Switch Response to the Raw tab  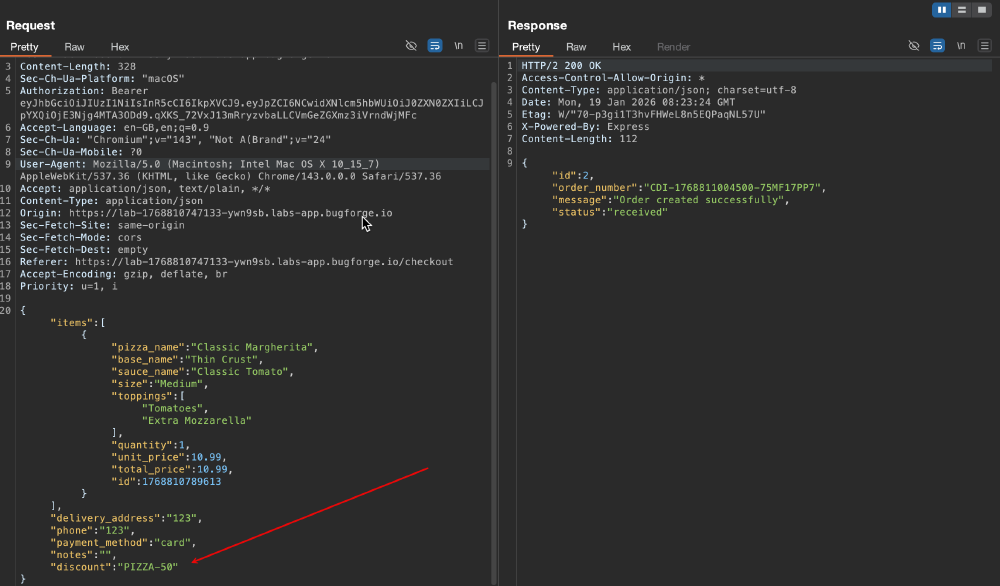click(576, 47)
